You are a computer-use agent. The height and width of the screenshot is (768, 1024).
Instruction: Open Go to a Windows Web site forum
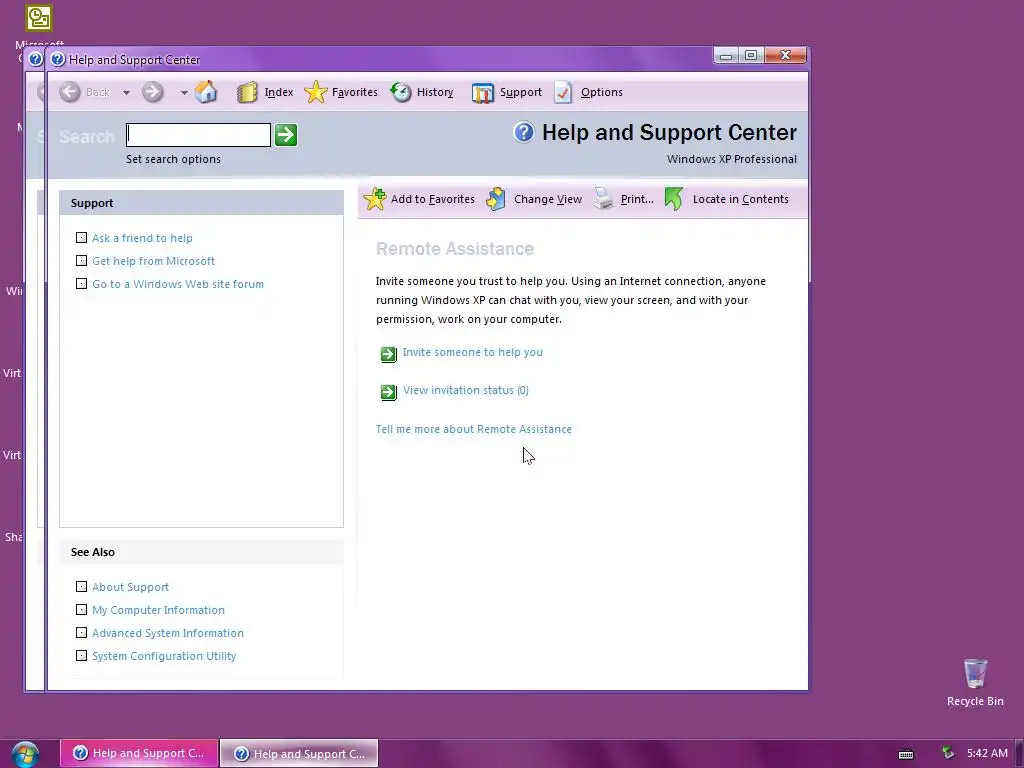(x=178, y=284)
